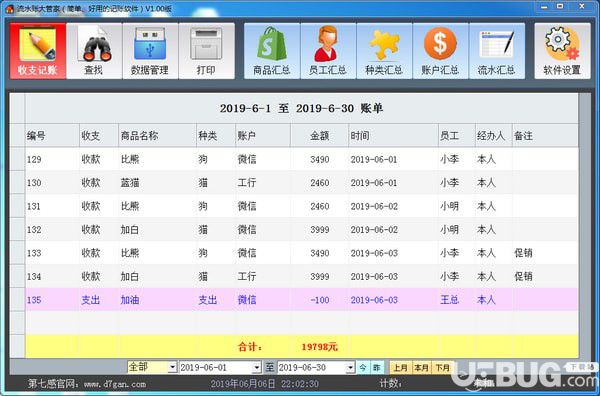Click the 员工 column header
The width and height of the screenshot is (600, 396).
coord(457,135)
